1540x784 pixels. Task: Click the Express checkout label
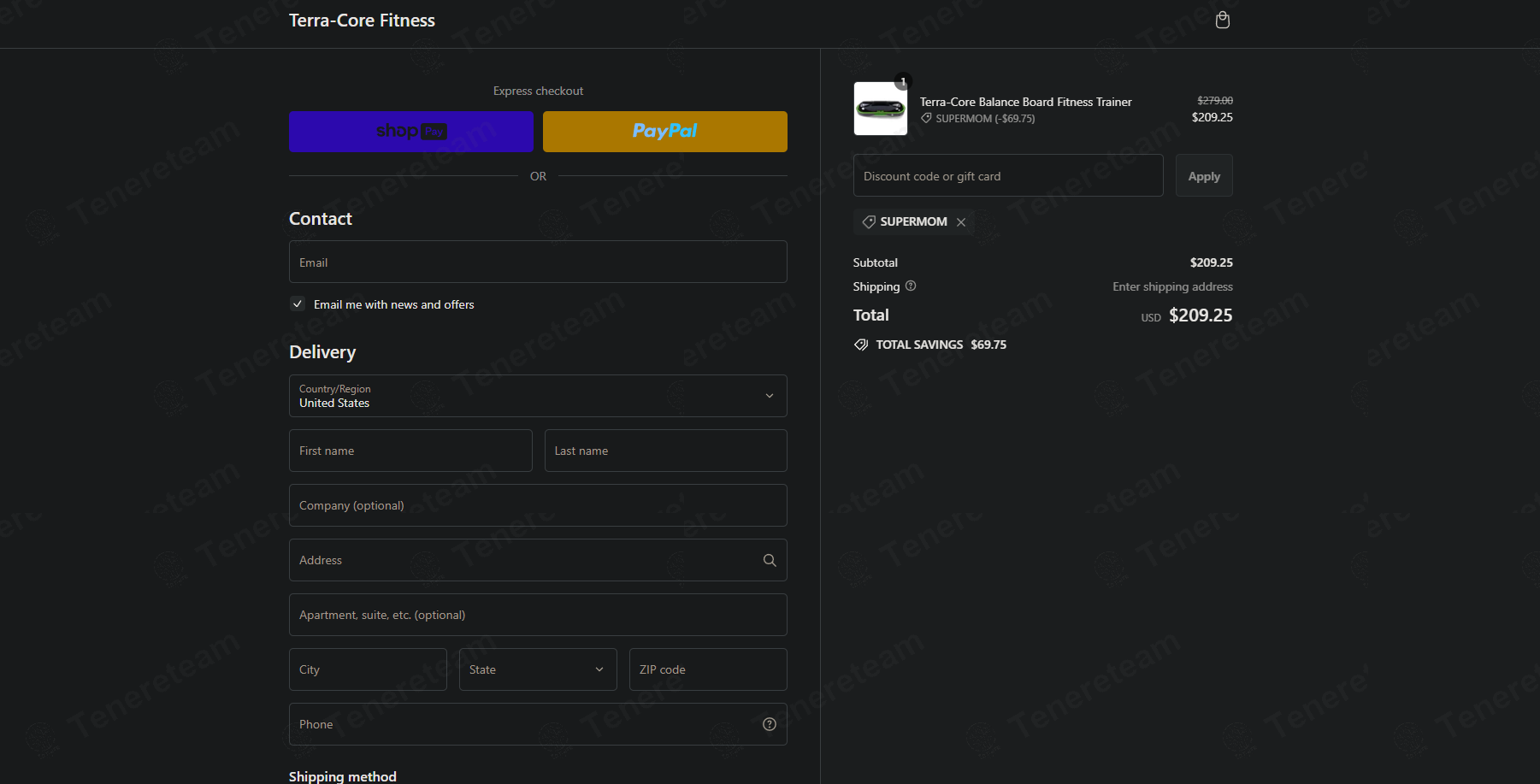pyautogui.click(x=538, y=91)
